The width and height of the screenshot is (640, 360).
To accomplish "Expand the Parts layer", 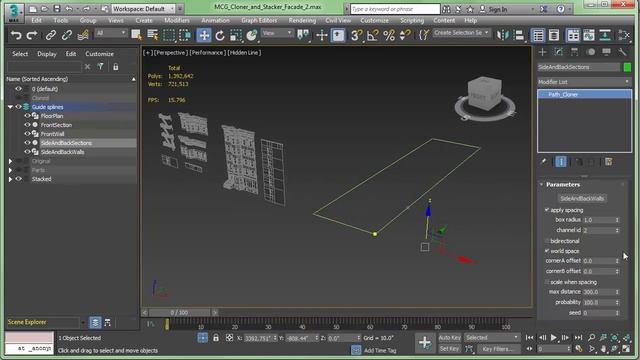I will (x=10, y=170).
